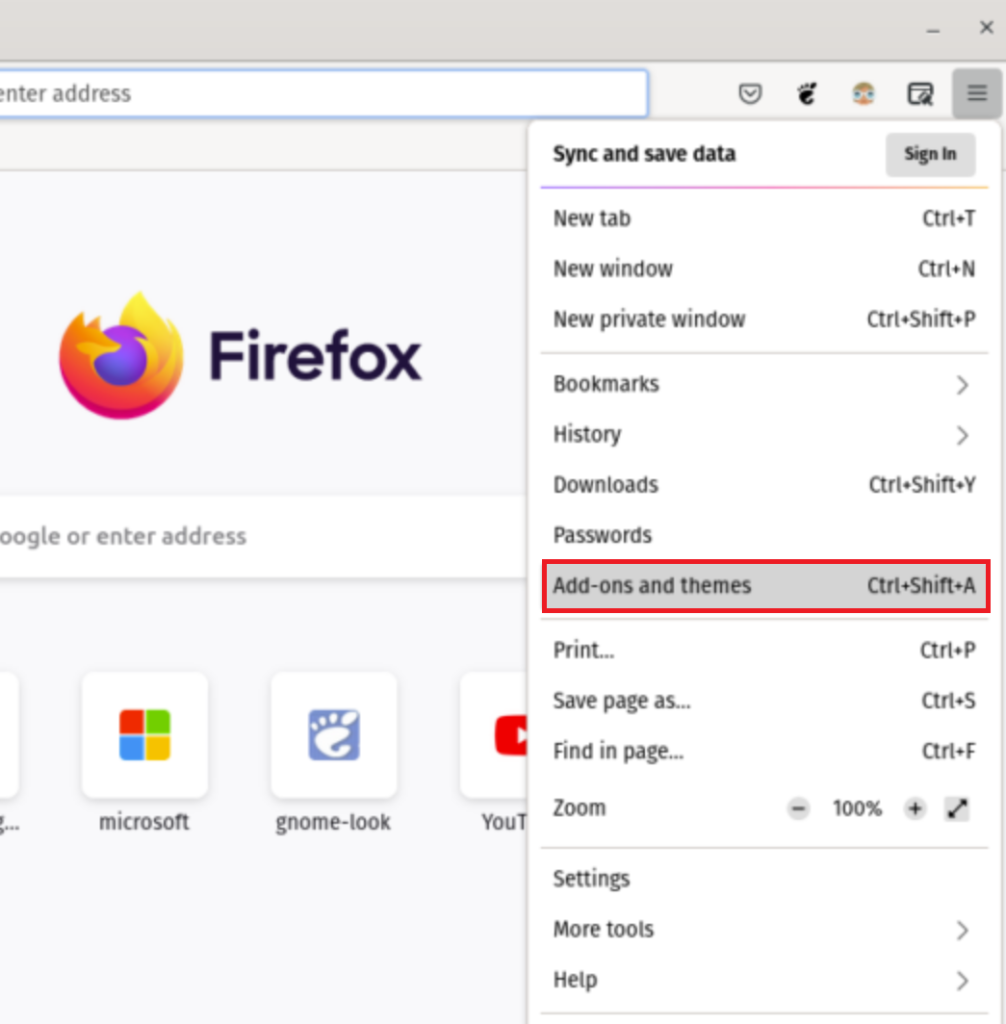
Task: Open the hamburger application menu icon
Action: click(976, 93)
